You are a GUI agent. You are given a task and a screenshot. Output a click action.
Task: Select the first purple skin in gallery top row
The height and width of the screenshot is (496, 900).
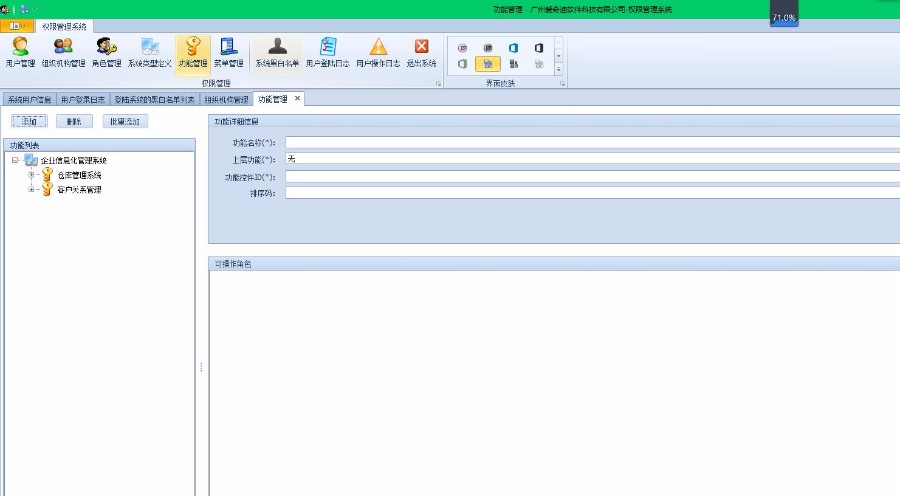(x=462, y=48)
